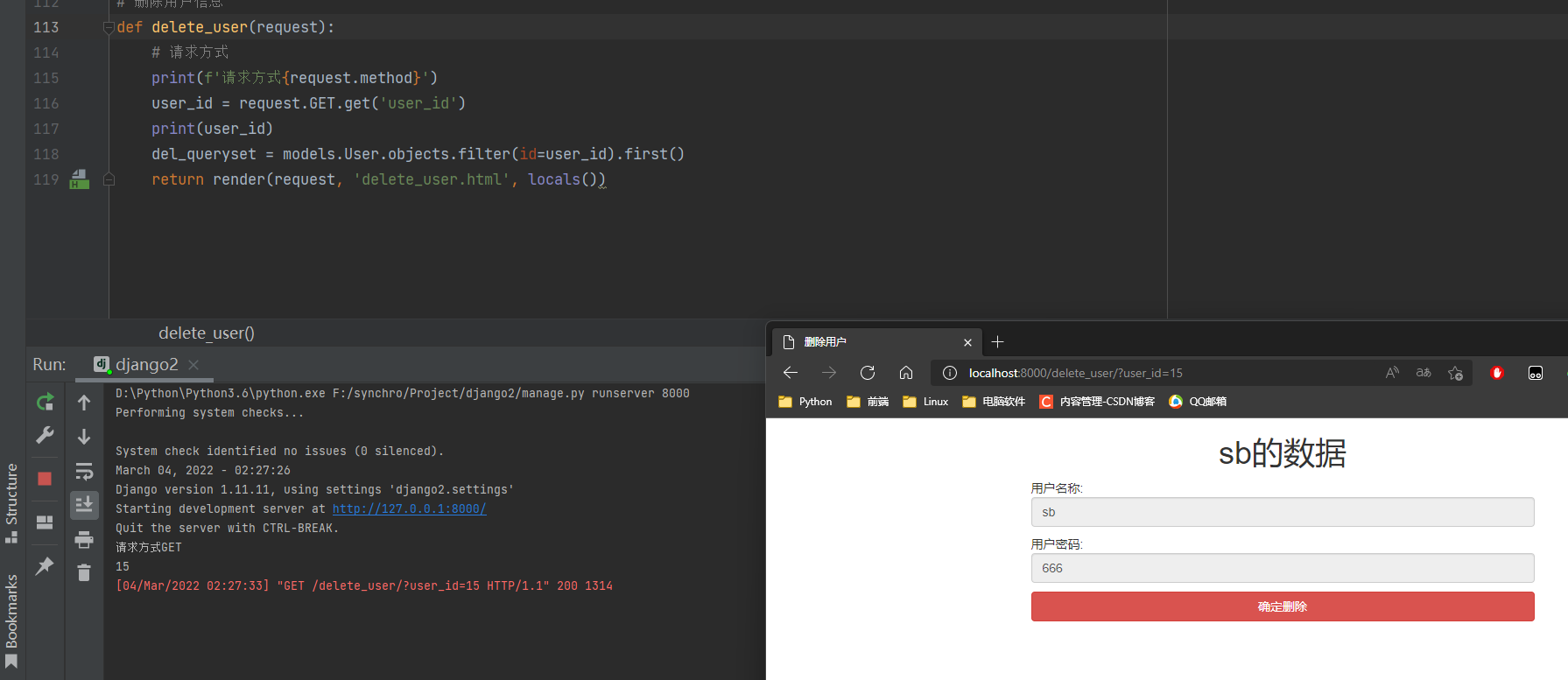This screenshot has width=1568, height=680.
Task: Refresh the browser page
Action: [x=868, y=373]
